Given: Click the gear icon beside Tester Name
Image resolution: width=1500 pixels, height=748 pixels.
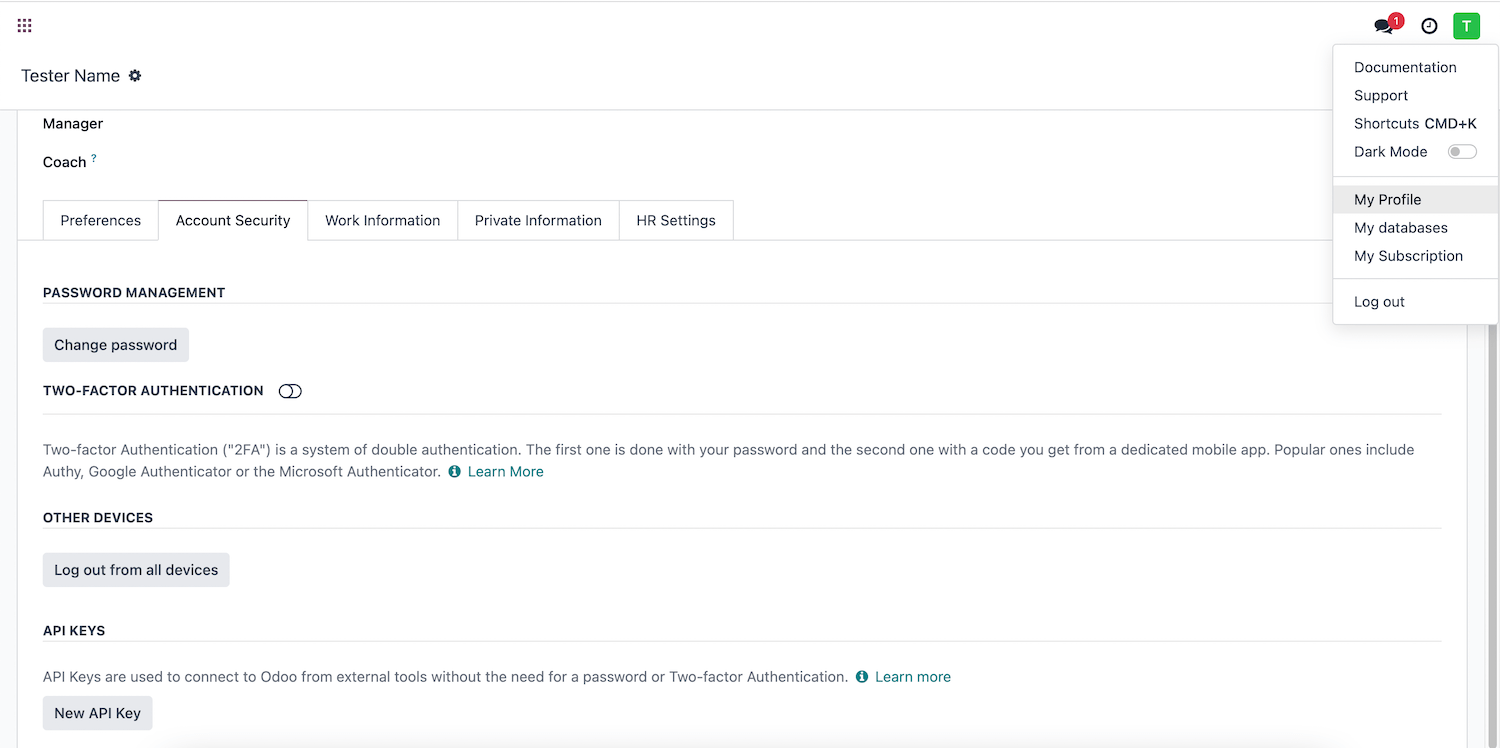Looking at the screenshot, I should pyautogui.click(x=135, y=76).
